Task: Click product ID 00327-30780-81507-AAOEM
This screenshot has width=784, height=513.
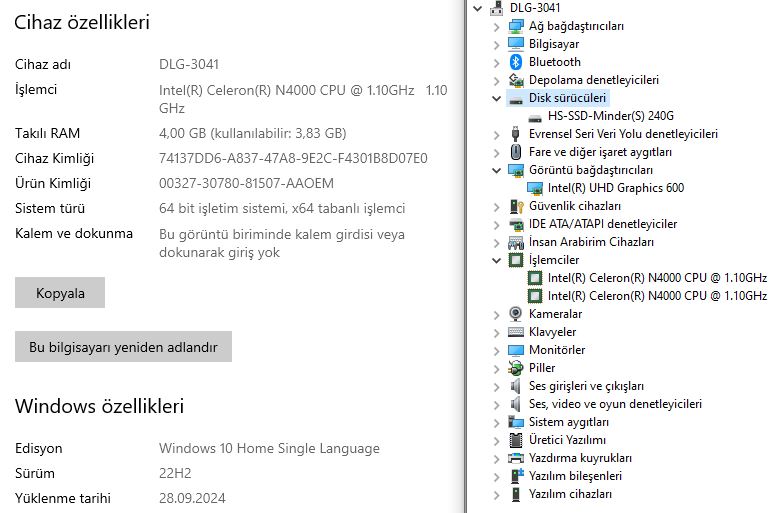Action: 246,184
